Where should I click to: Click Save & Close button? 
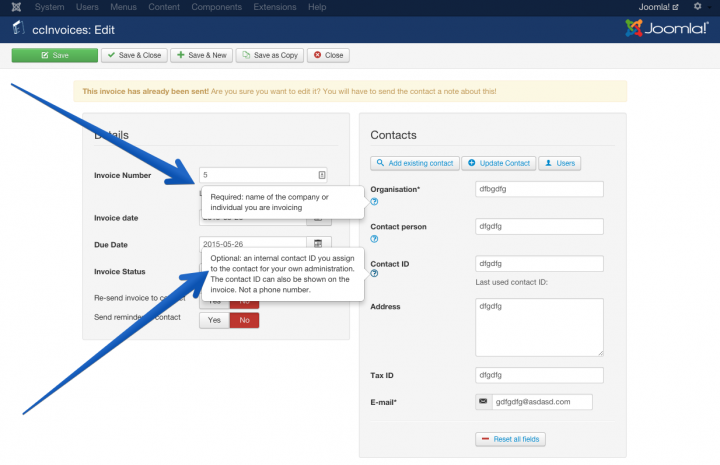[x=135, y=55]
